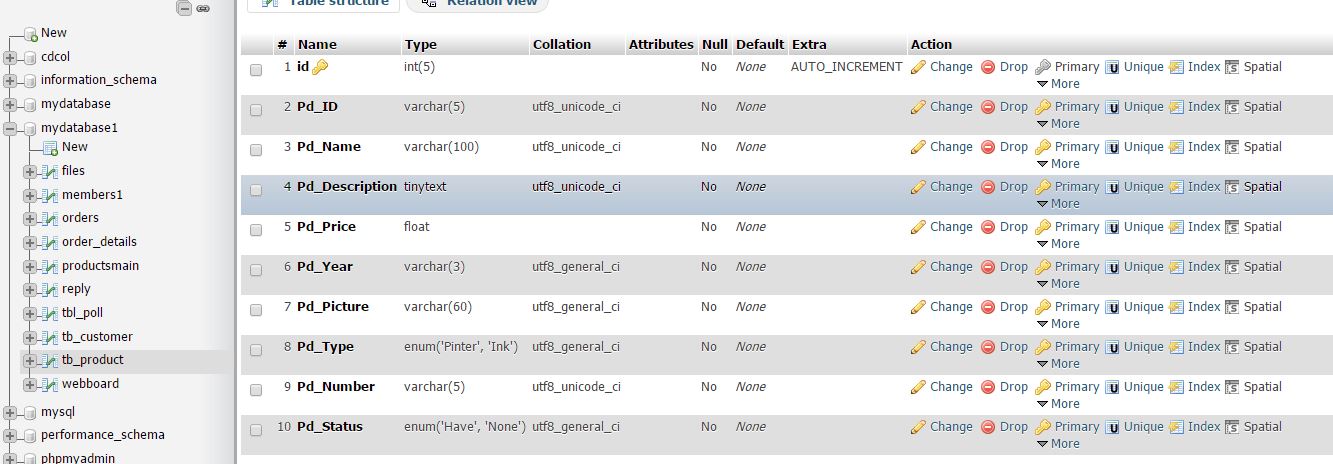Click the Primary key icon for Pd_Year
1333x464 pixels.
[1042, 267]
